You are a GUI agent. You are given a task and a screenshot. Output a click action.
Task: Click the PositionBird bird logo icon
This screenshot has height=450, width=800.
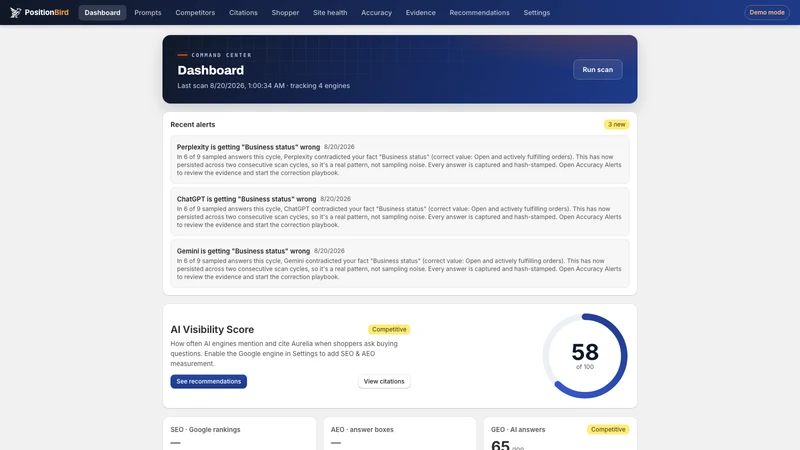[x=15, y=12]
